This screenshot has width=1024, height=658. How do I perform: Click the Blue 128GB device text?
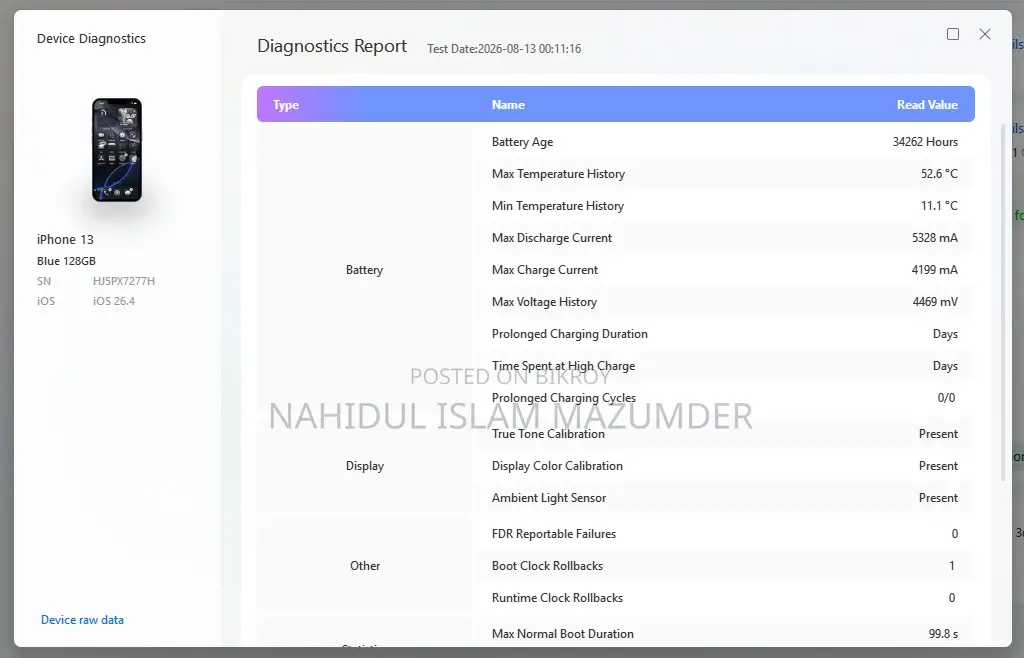pos(66,260)
